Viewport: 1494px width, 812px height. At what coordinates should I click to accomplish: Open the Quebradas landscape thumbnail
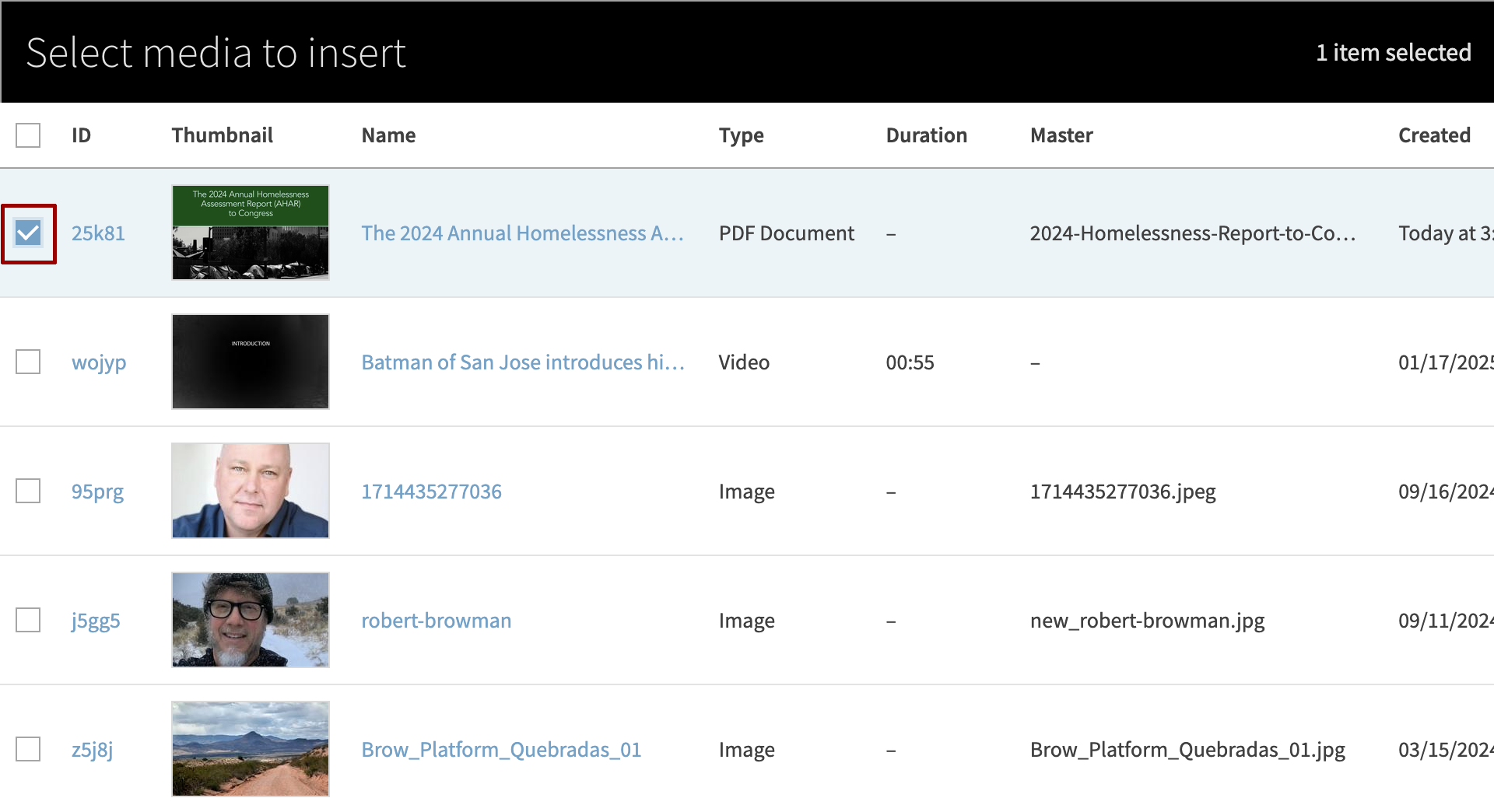[x=250, y=749]
